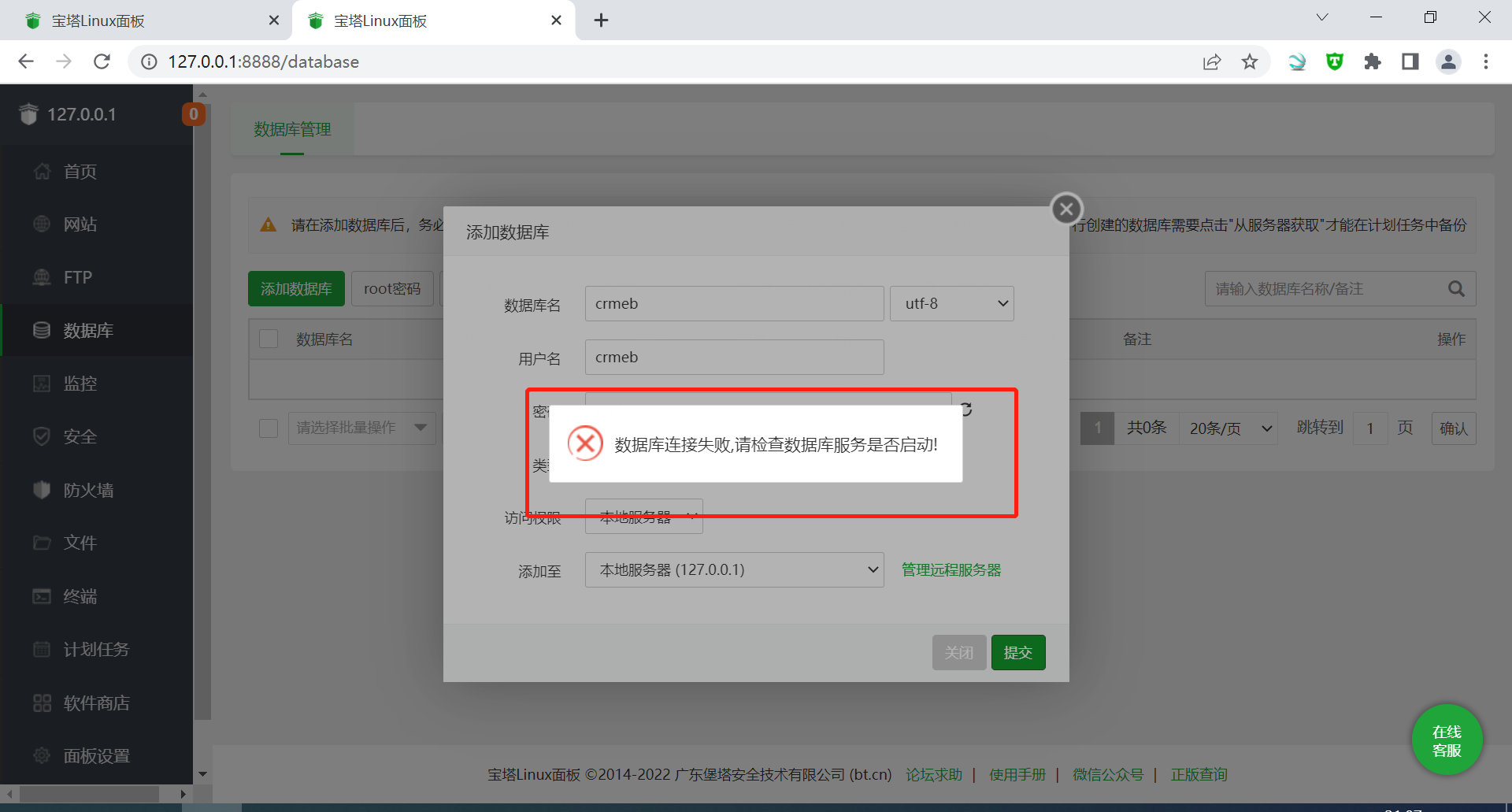
Task: Open the 论坛求助 footer link
Action: (934, 774)
